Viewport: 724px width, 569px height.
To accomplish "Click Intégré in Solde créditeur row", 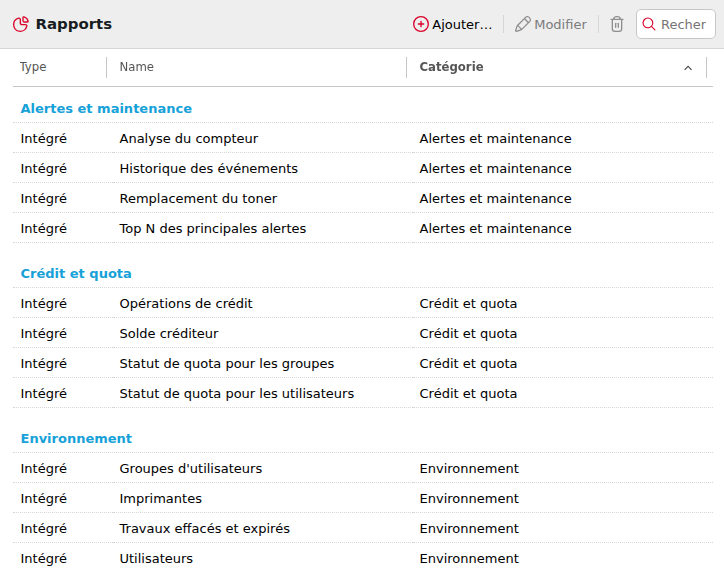I will [x=44, y=333].
